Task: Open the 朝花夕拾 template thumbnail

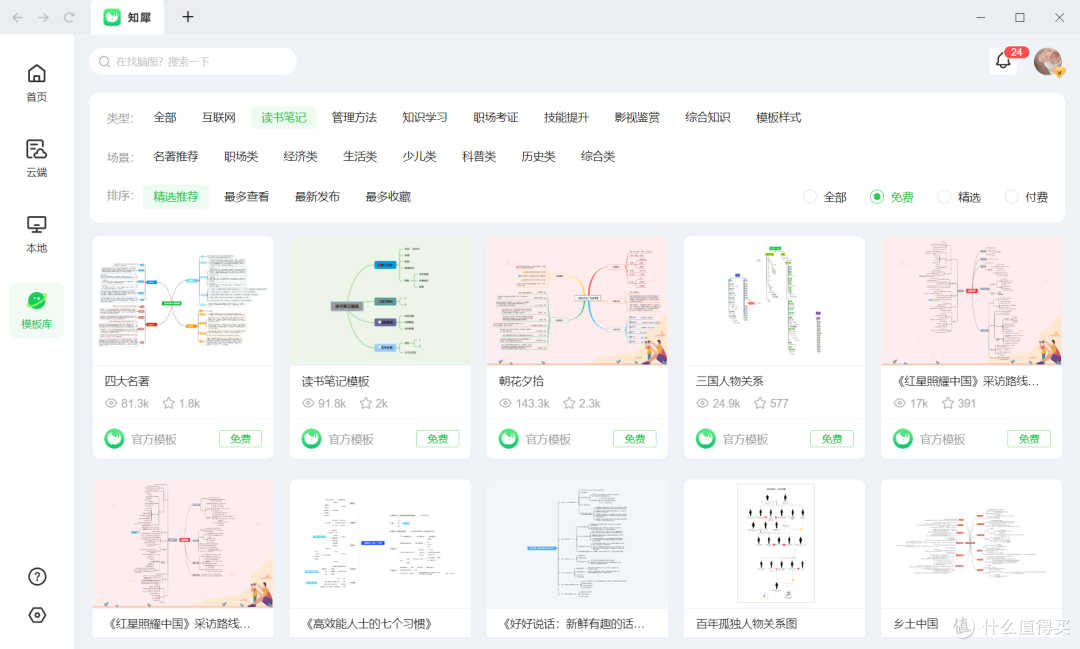Action: pos(577,301)
